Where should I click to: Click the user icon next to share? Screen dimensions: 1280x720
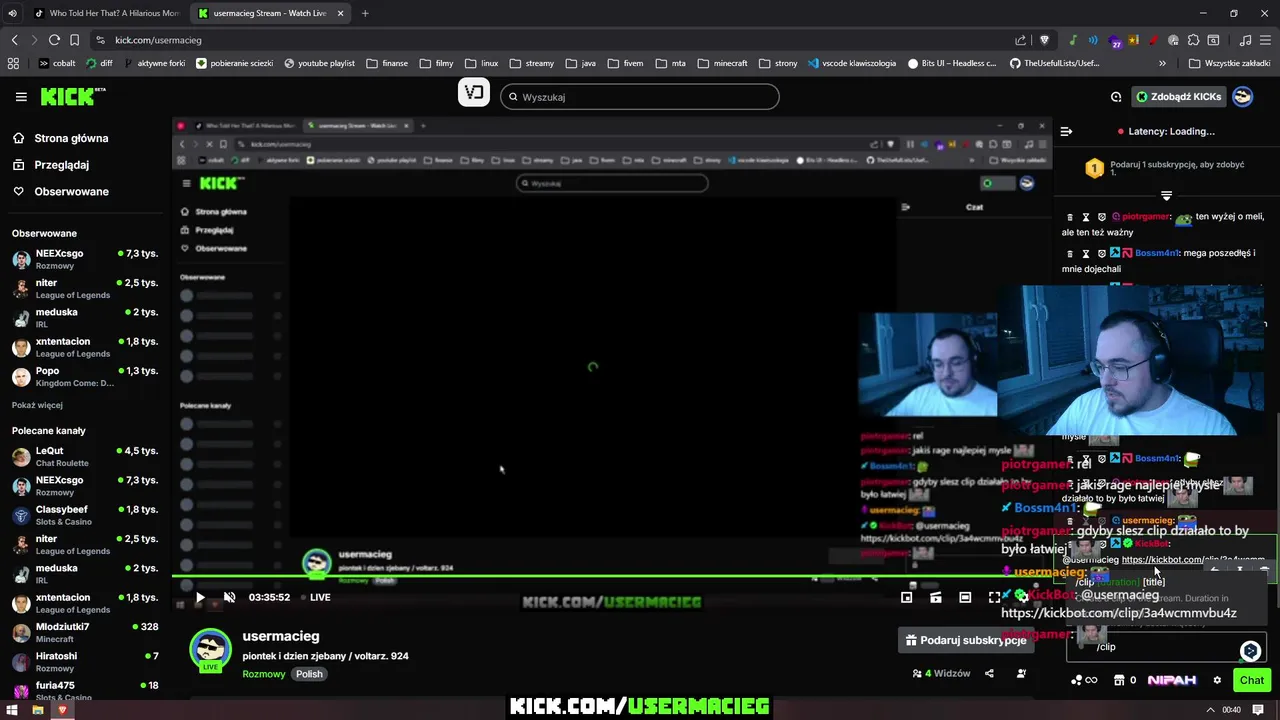[x=1021, y=674]
